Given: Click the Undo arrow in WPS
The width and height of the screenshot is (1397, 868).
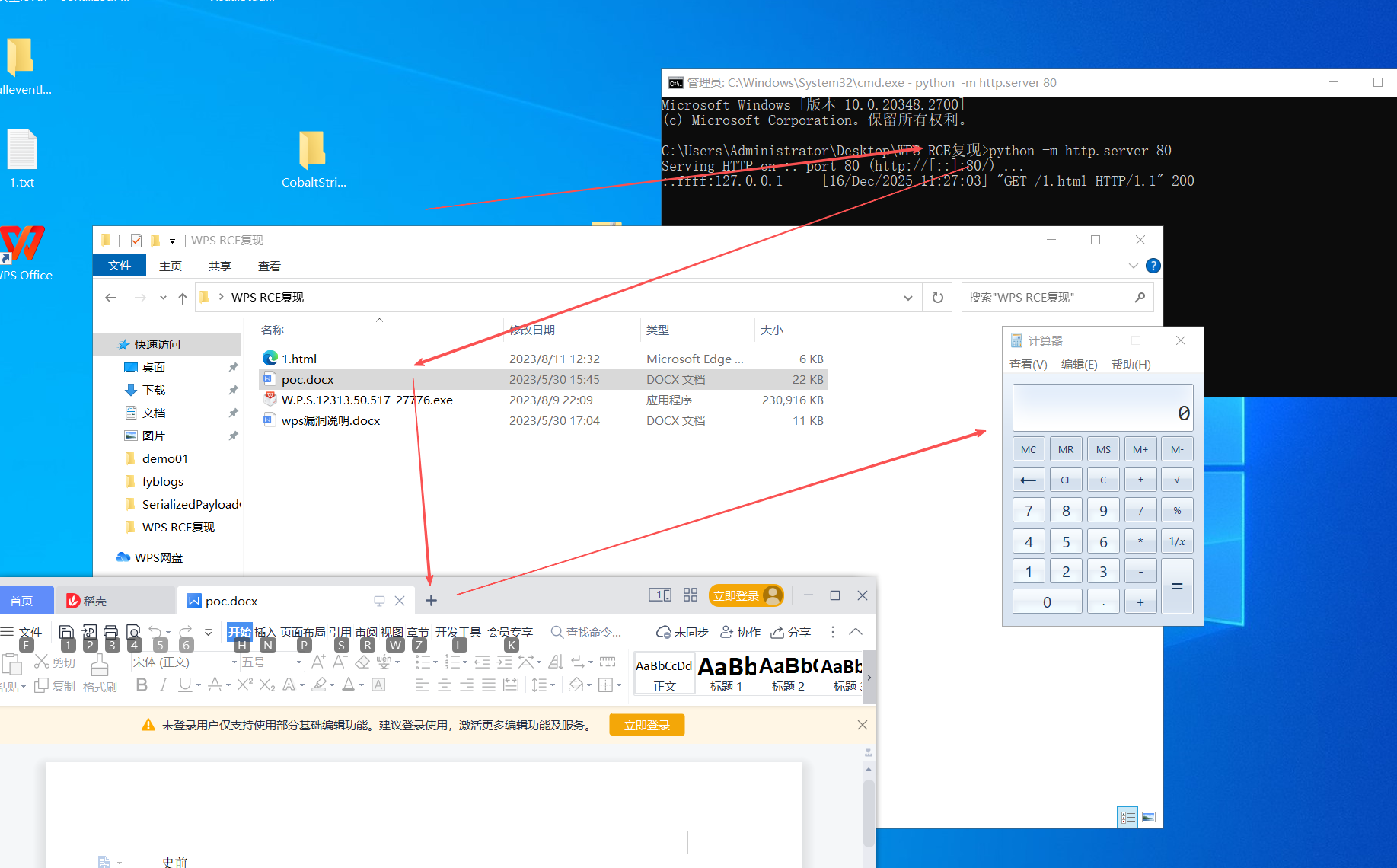Looking at the screenshot, I should [155, 632].
